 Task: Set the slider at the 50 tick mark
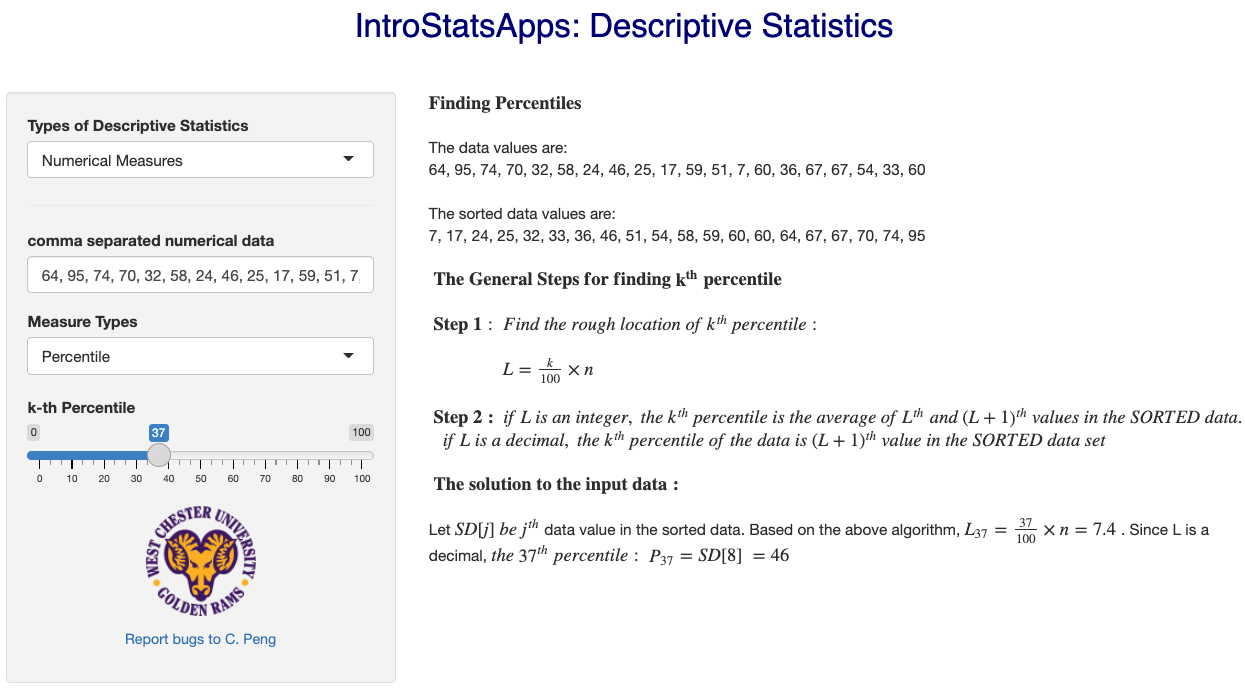click(x=201, y=455)
